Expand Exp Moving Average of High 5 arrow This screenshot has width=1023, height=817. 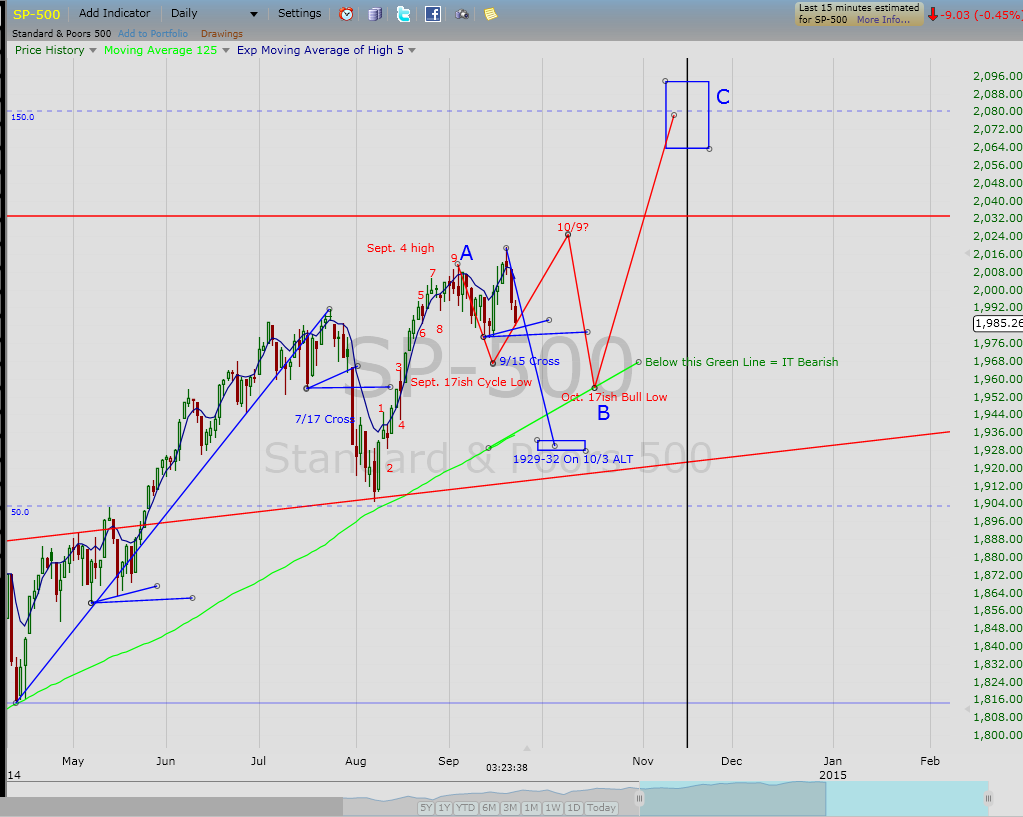(412, 50)
